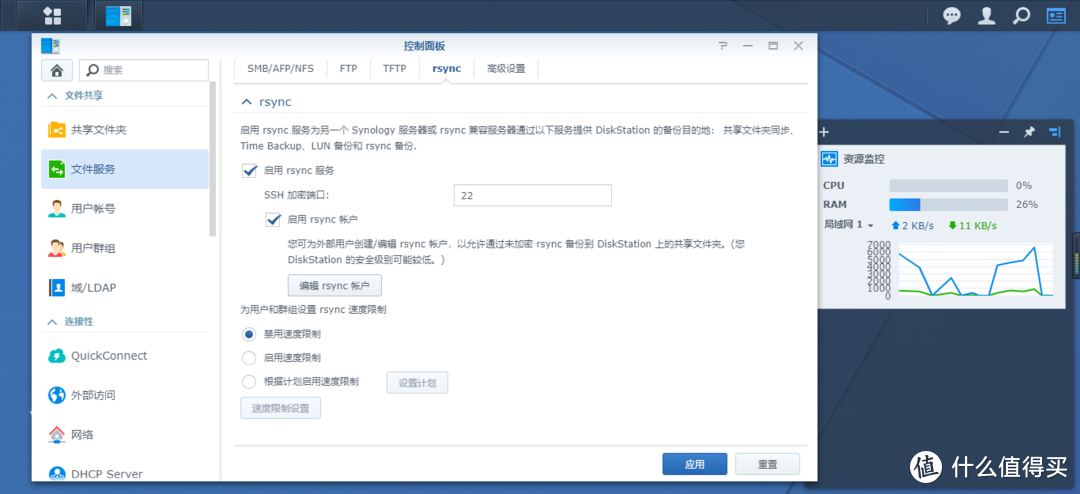Click the control panel 搜索 search box

point(144,70)
